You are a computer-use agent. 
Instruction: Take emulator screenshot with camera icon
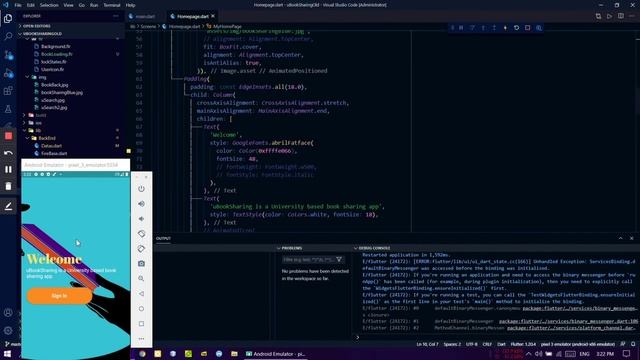click(x=141, y=264)
